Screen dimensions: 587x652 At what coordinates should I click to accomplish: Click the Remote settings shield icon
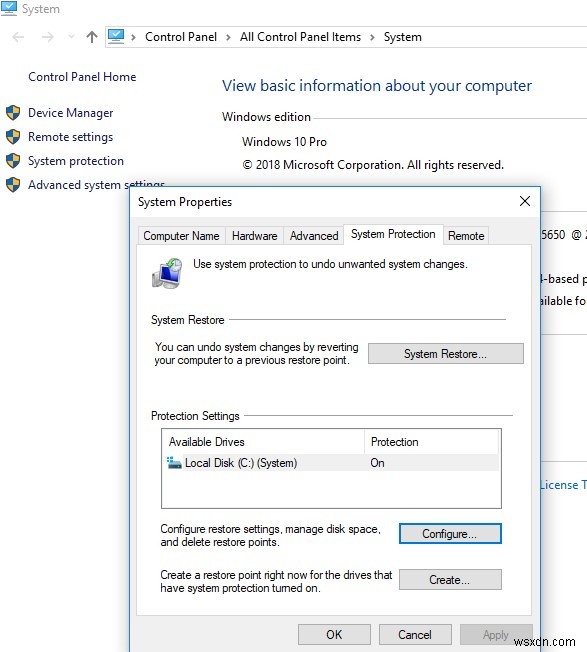pos(13,137)
